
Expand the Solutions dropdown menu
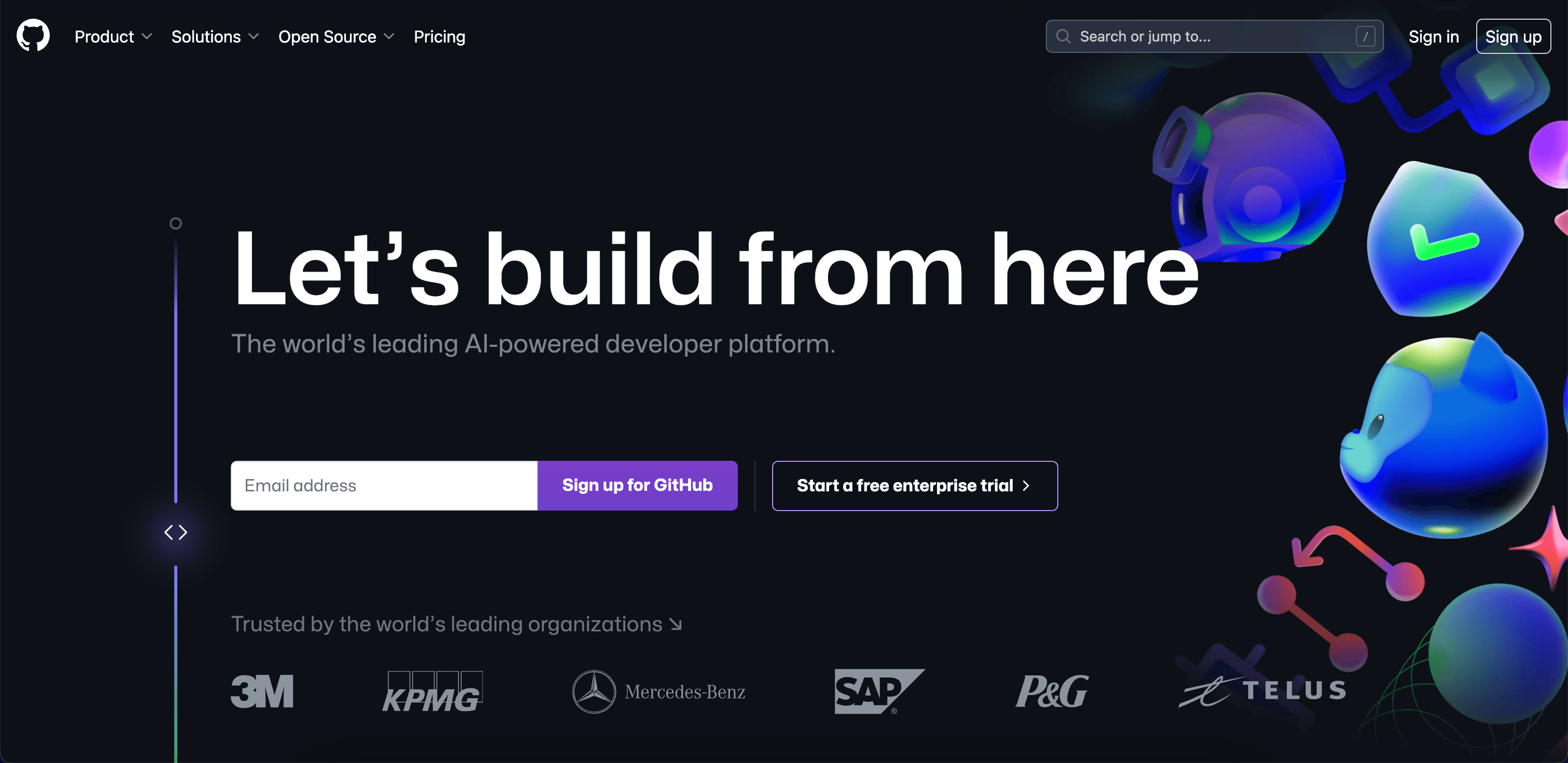tap(215, 36)
